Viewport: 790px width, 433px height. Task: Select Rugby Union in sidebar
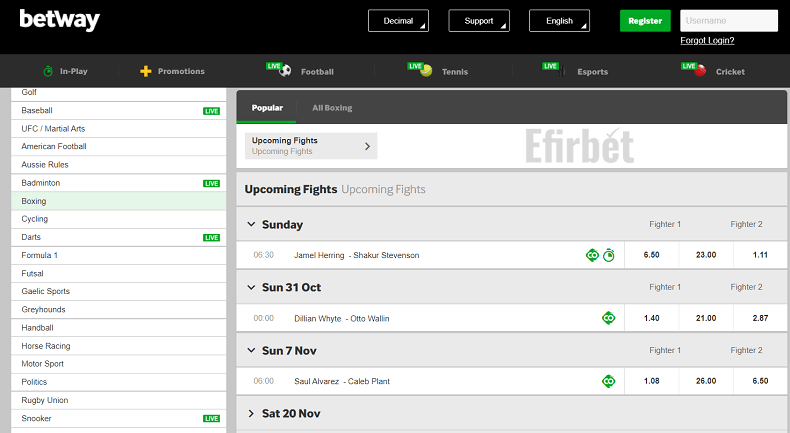coord(118,400)
